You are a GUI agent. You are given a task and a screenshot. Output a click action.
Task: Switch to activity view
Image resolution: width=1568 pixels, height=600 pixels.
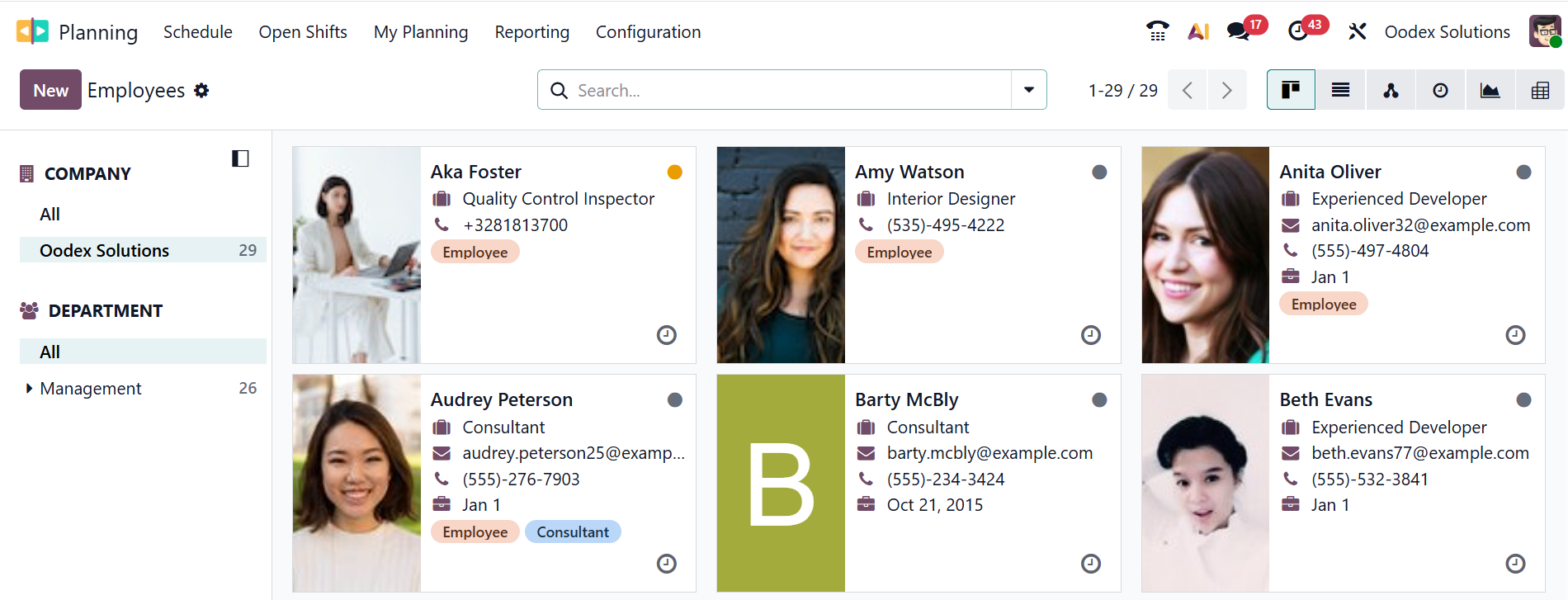pyautogui.click(x=1440, y=90)
